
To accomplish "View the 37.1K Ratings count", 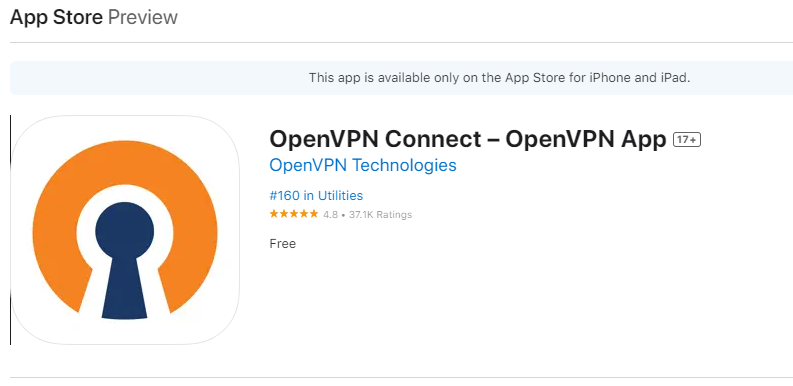I will [x=380, y=215].
